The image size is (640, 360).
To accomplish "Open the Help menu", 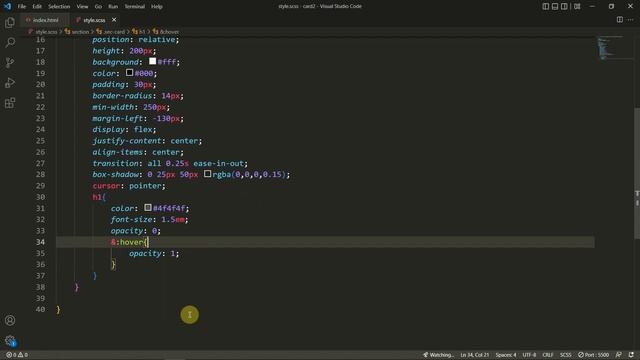I will click(157, 7).
